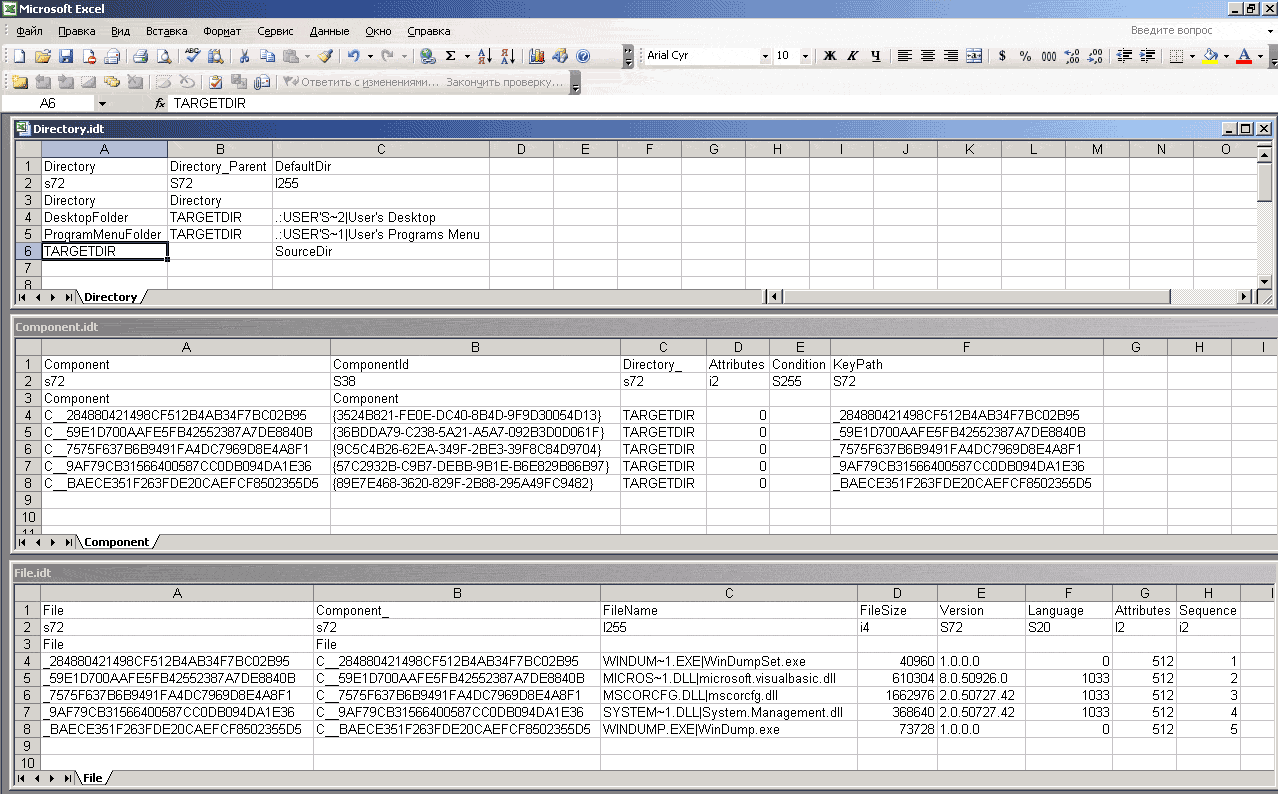
Task: Click the Open file folder icon
Action: (43, 57)
